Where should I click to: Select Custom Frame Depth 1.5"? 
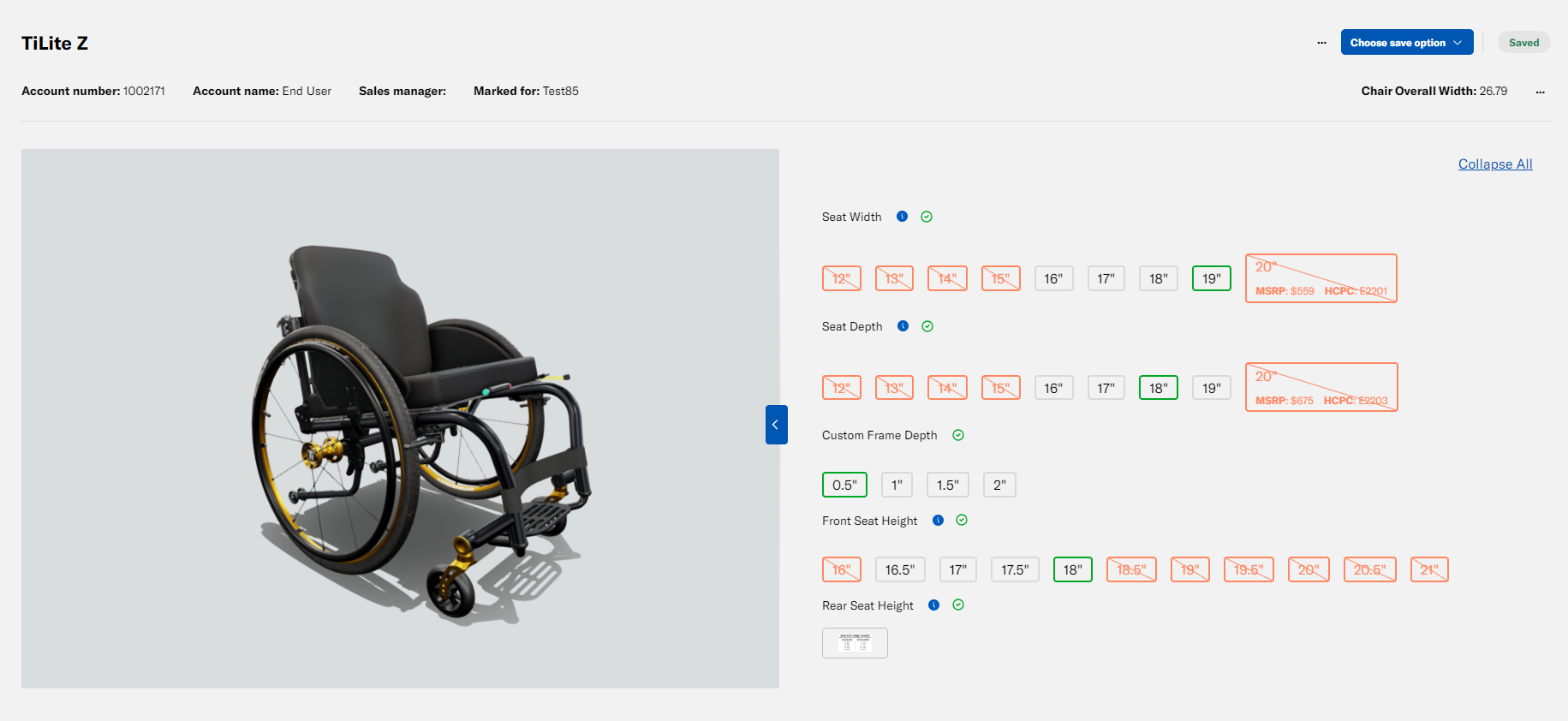click(948, 485)
